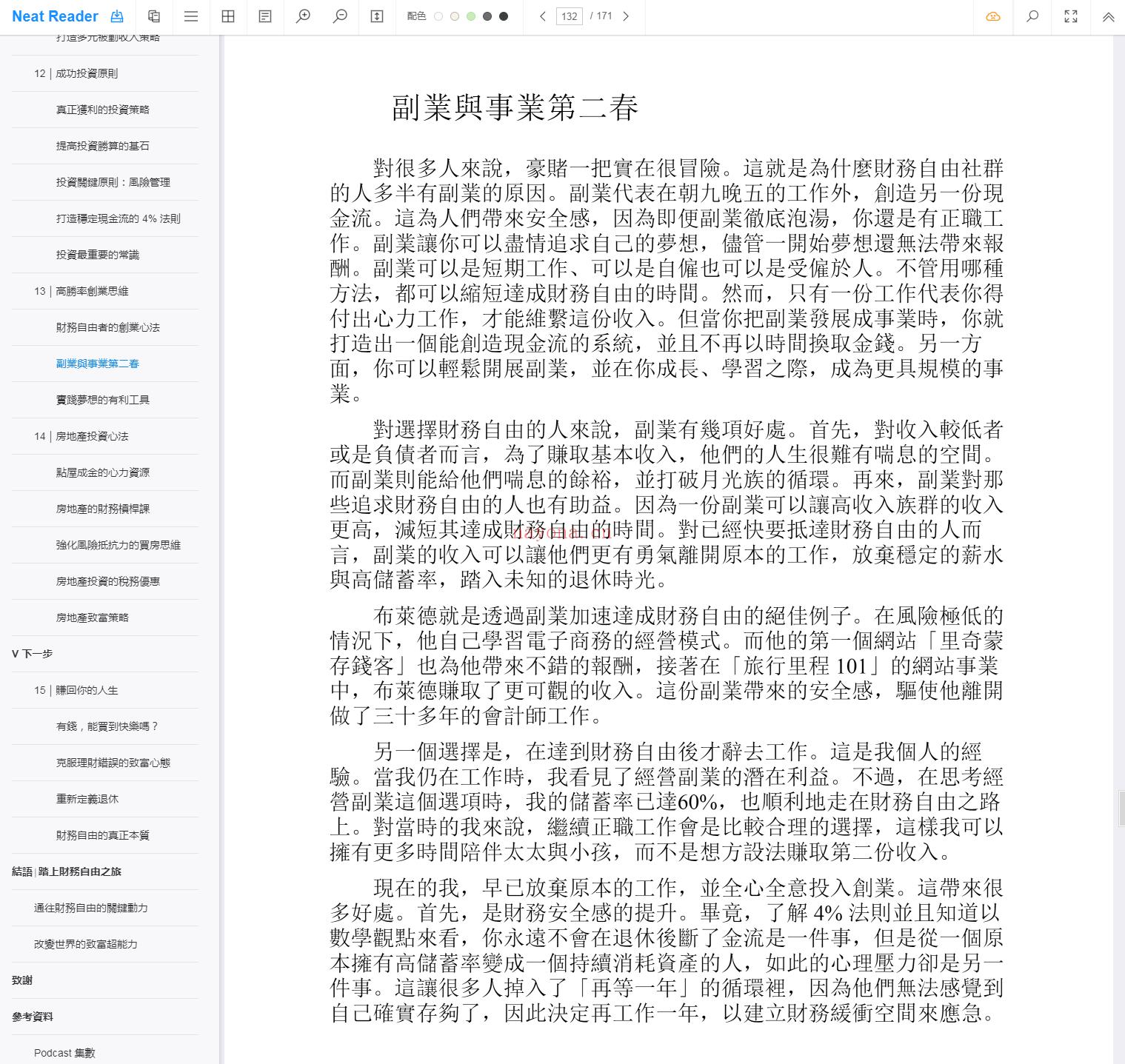Screen dimensions: 1125x1064
Task: Open section 真正獲利的投資策略
Action: tap(103, 110)
